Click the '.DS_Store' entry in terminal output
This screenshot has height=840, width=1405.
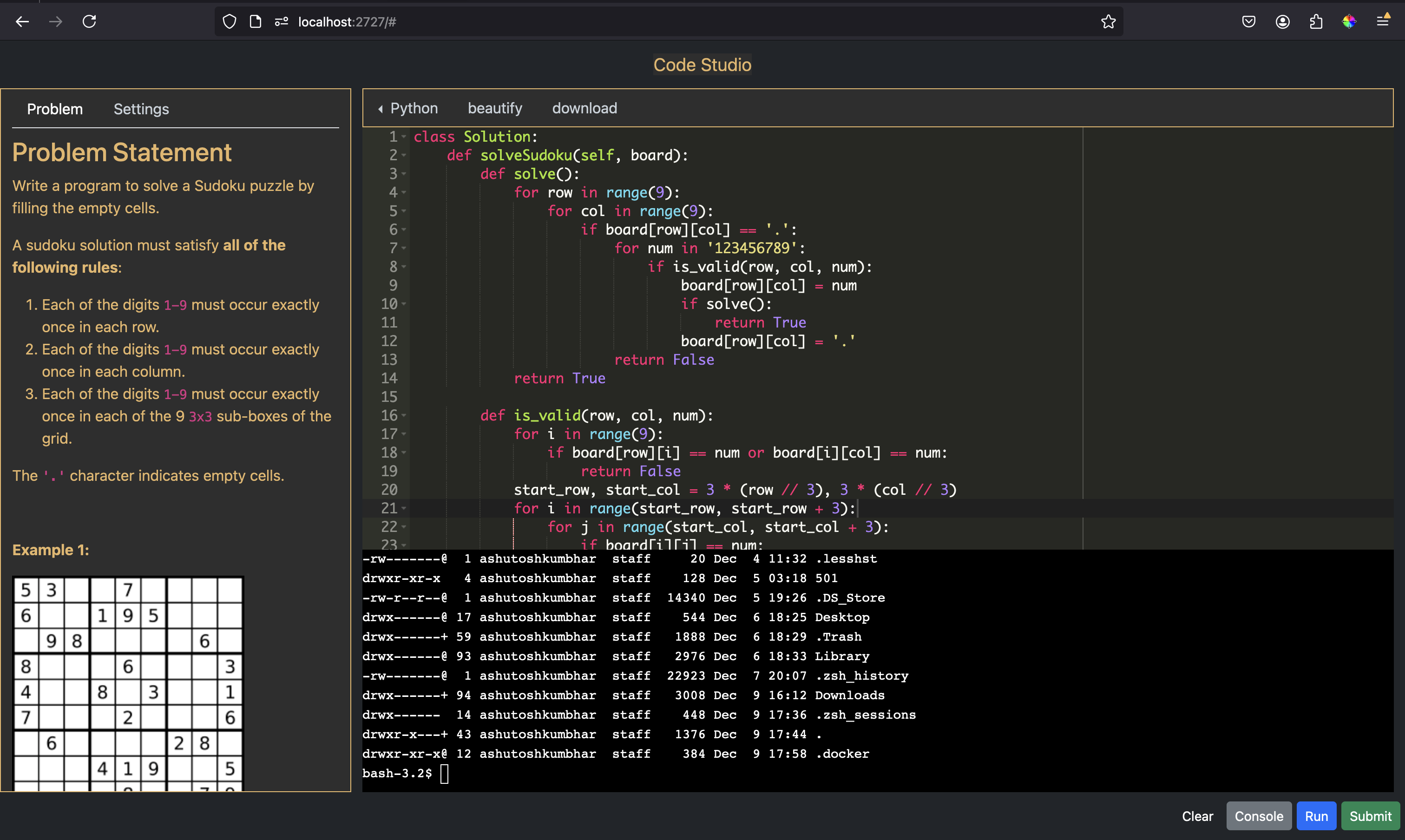[850, 598]
